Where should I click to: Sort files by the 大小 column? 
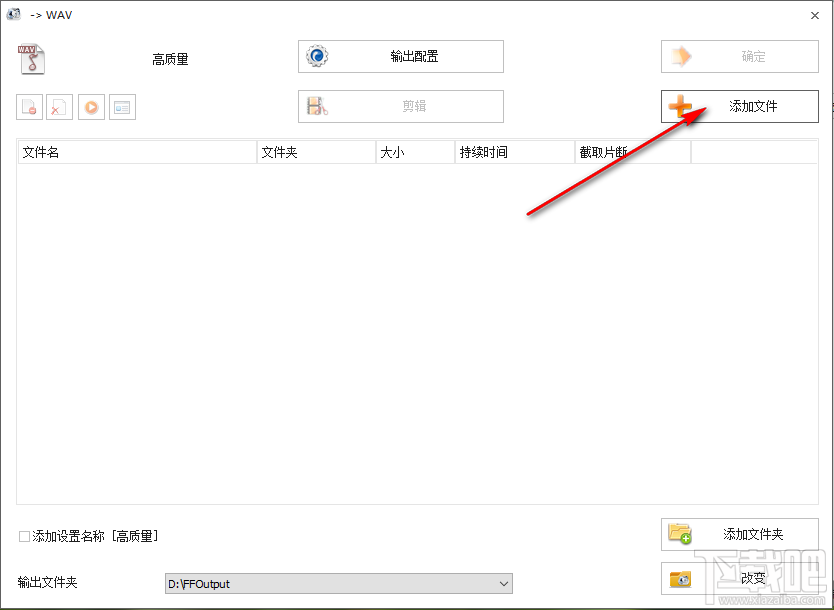410,152
